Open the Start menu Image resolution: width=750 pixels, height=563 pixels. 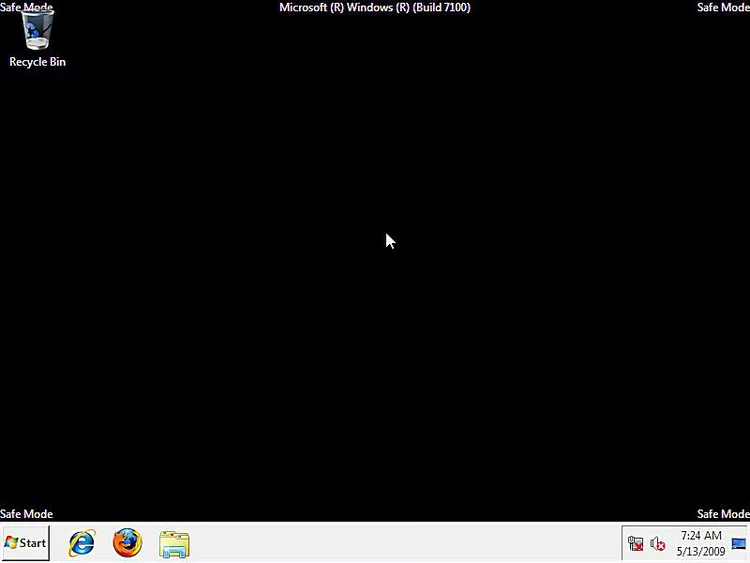click(25, 543)
